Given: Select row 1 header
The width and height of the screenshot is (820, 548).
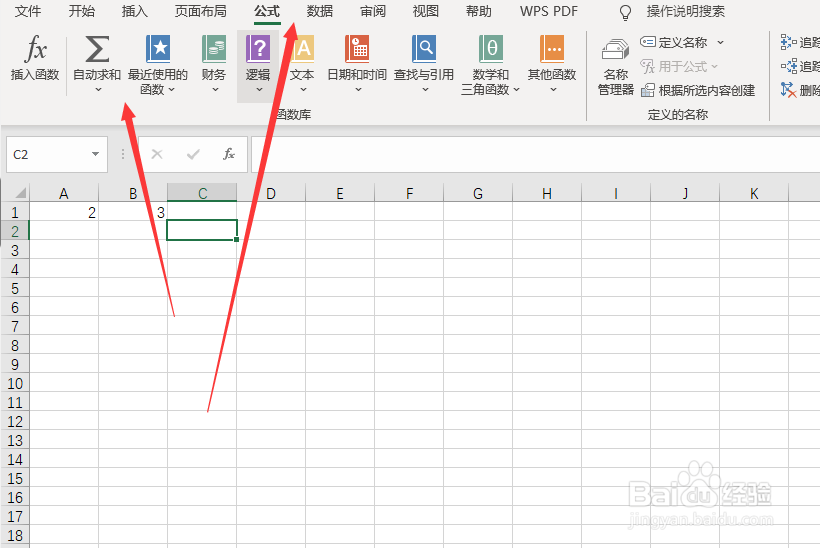Looking at the screenshot, I should tap(15, 212).
